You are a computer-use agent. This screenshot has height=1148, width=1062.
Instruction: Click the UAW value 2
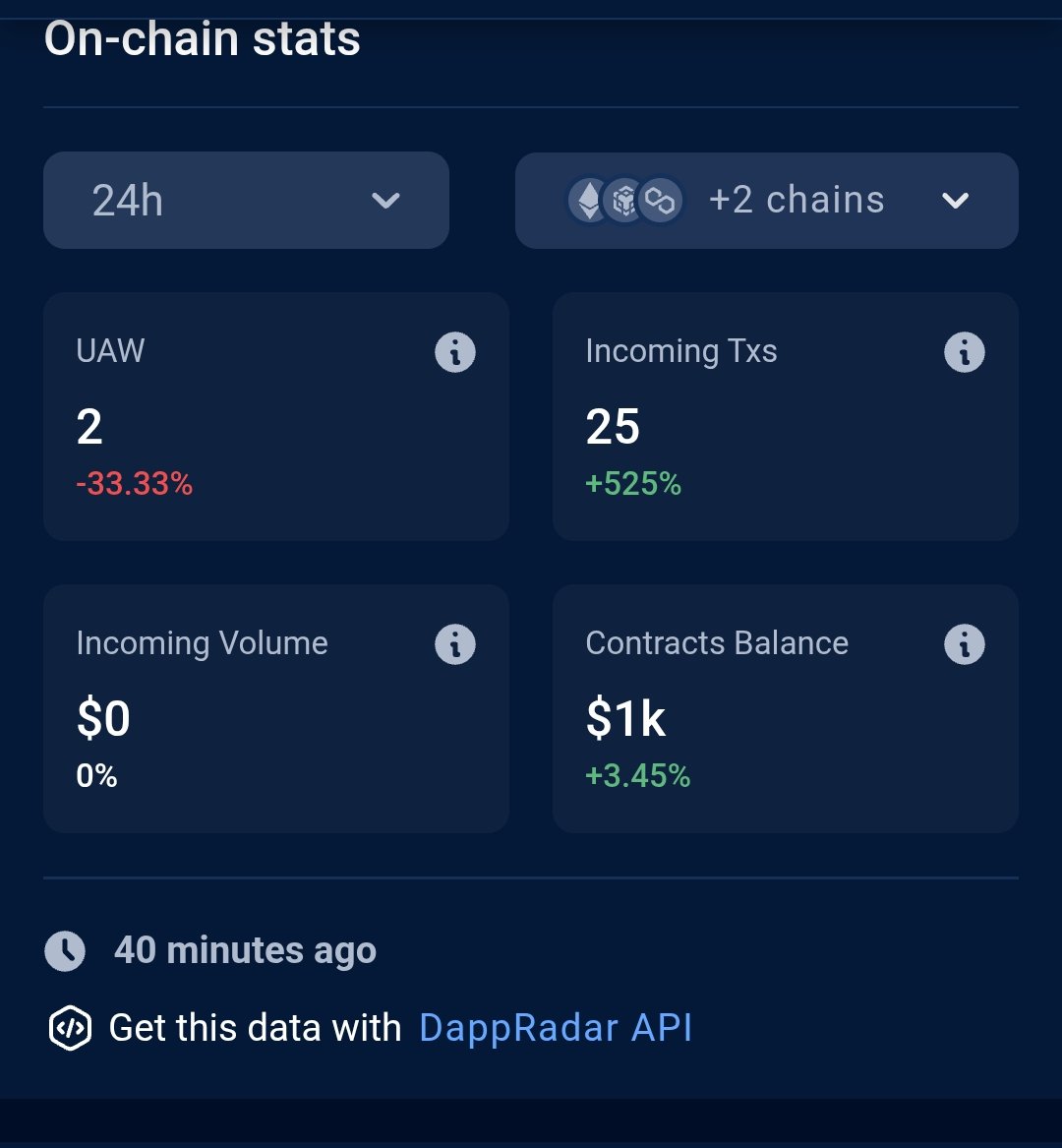click(89, 426)
